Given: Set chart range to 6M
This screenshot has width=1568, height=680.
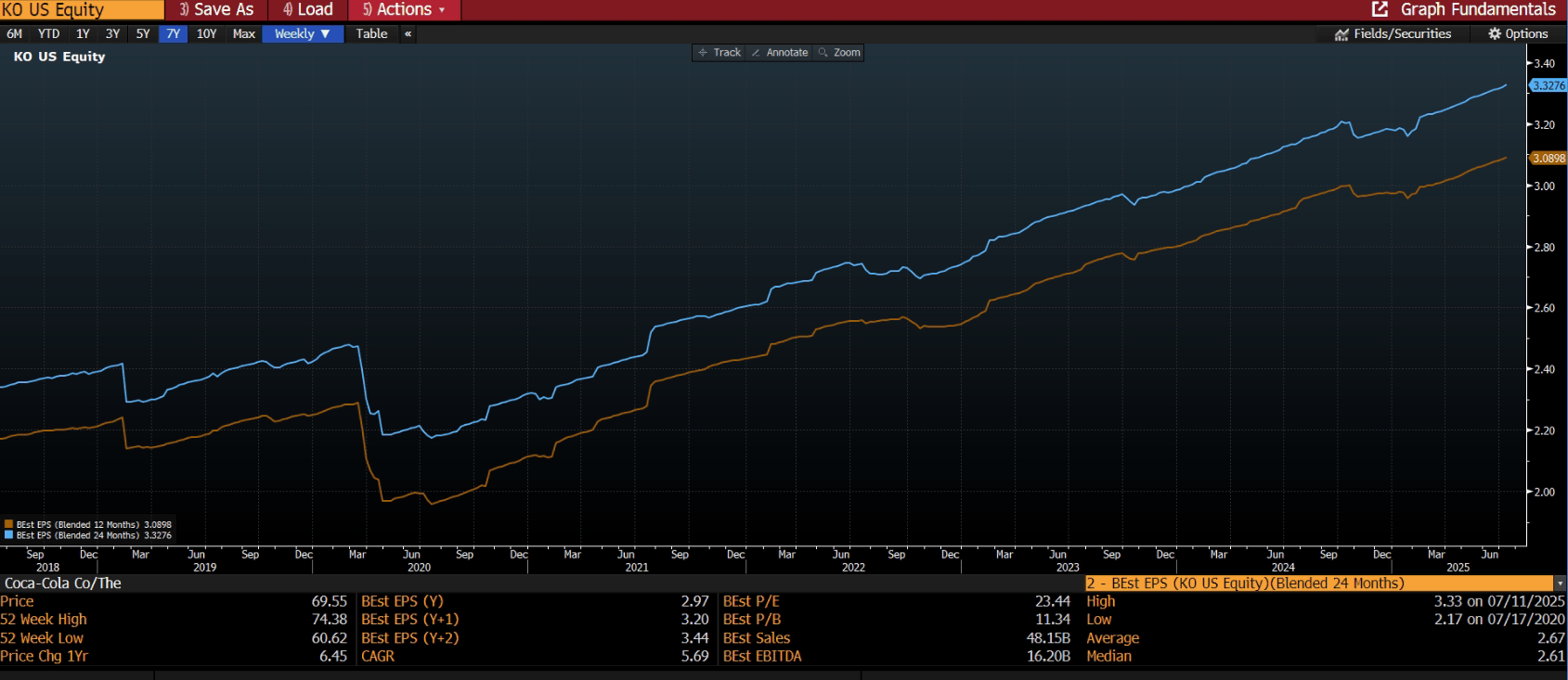Looking at the screenshot, I should [x=15, y=34].
